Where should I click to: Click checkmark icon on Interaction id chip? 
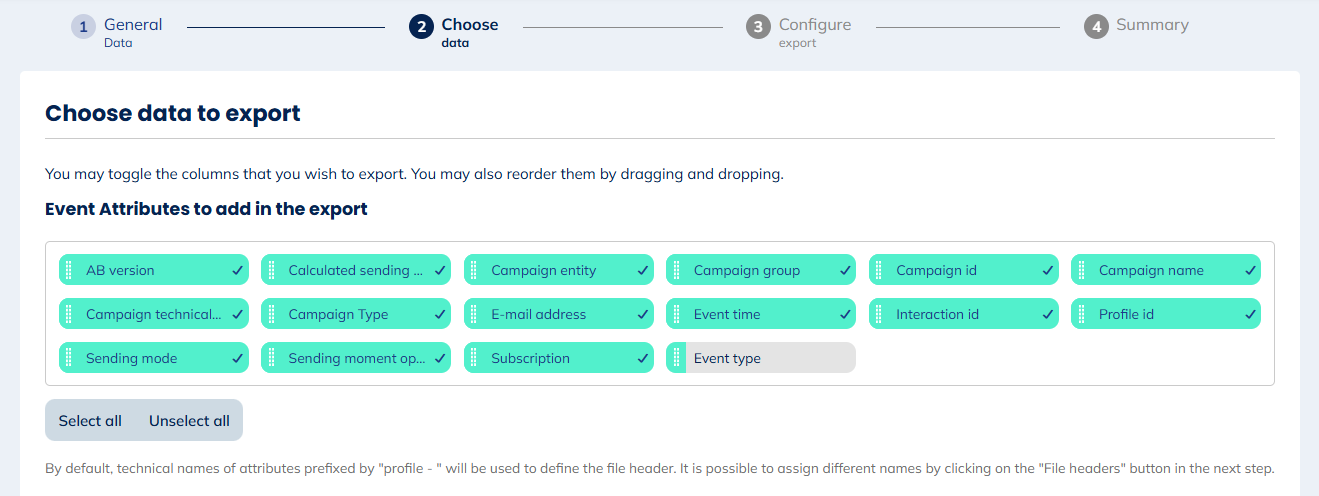coord(1047,314)
